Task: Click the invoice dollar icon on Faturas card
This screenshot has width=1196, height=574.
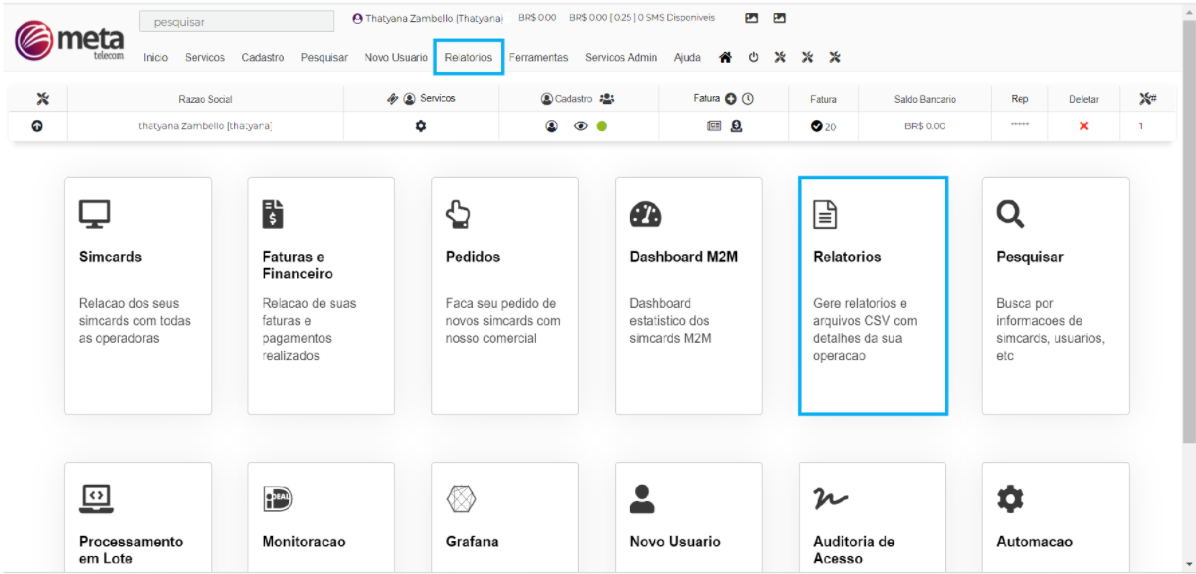Action: pos(273,215)
